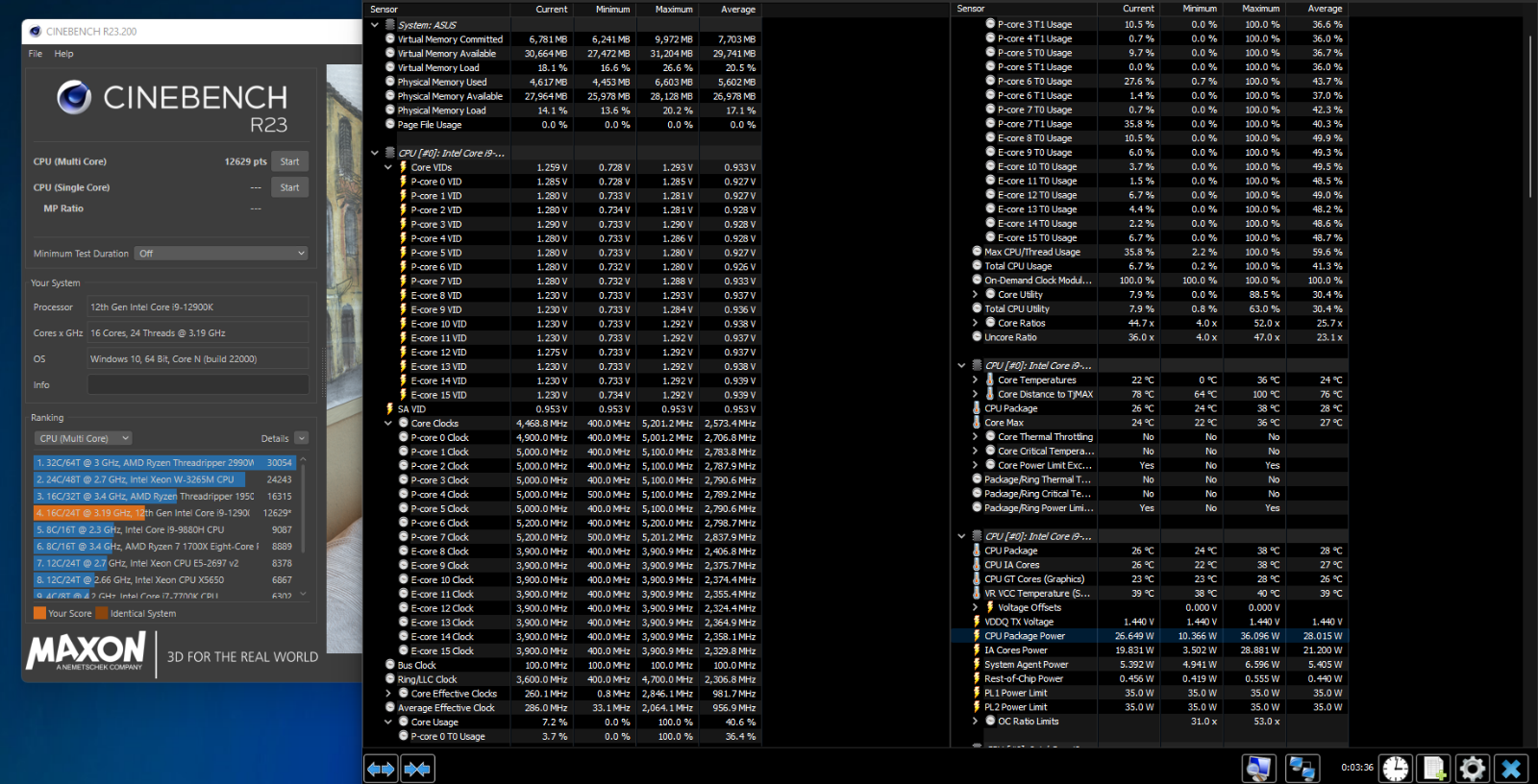1538x784 pixels.
Task: Start the CPU (Multi Core) test
Action: (x=289, y=161)
